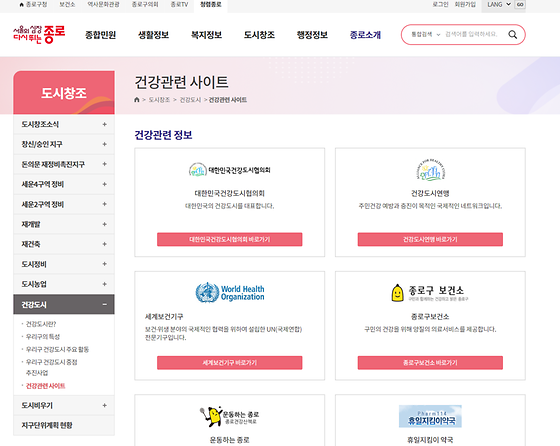Open the 지구단위계획 현황 sidebar item
Viewport: 560px width, 446px height.
pos(64,425)
